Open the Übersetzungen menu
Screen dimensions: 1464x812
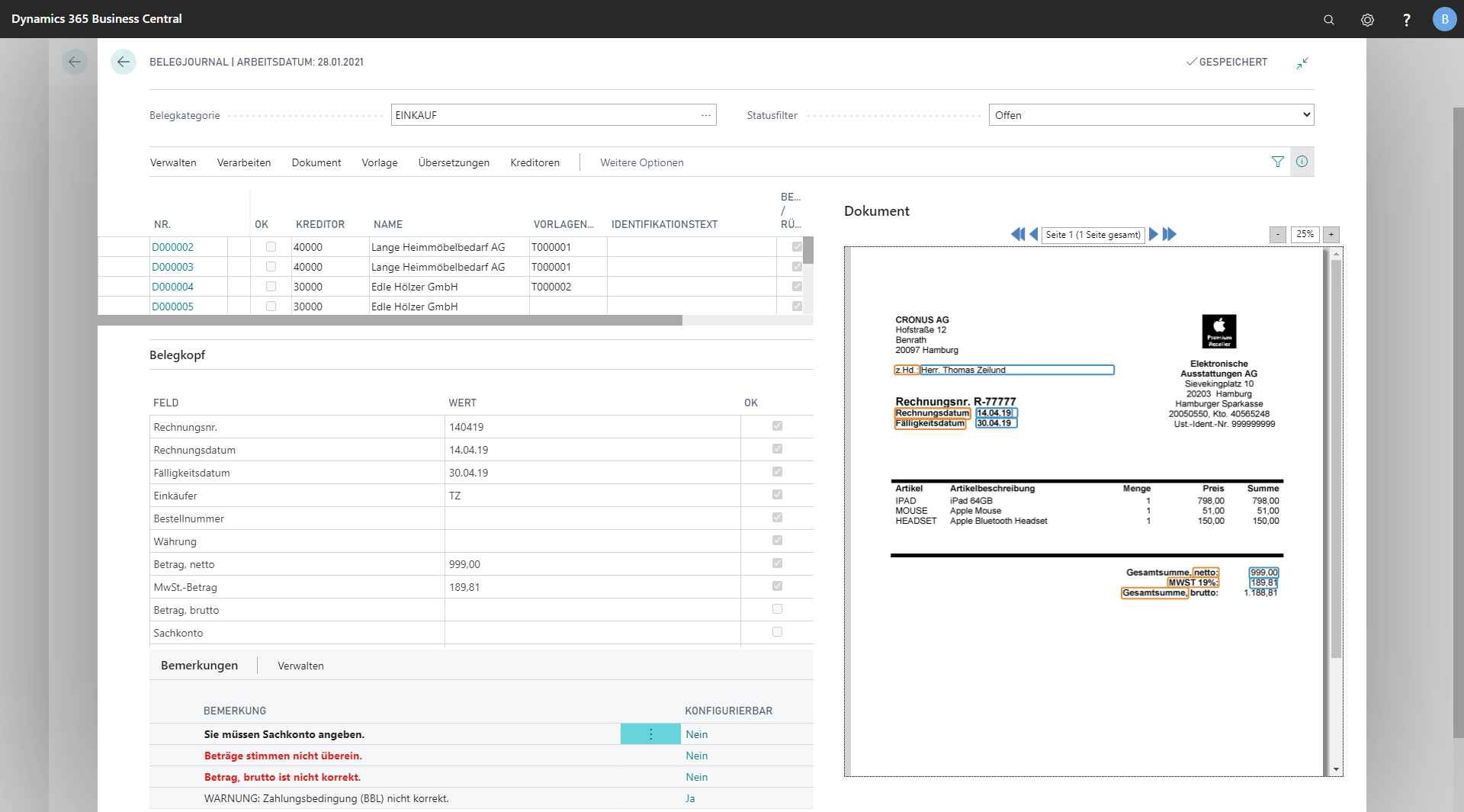454,162
